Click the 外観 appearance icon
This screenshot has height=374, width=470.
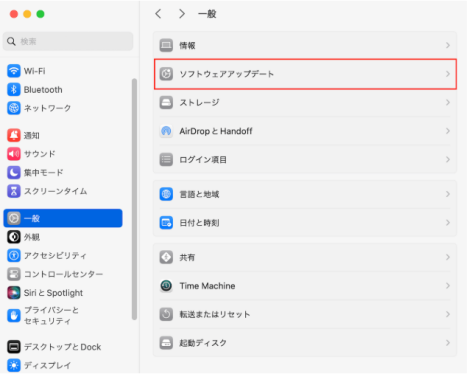pyautogui.click(x=14, y=237)
